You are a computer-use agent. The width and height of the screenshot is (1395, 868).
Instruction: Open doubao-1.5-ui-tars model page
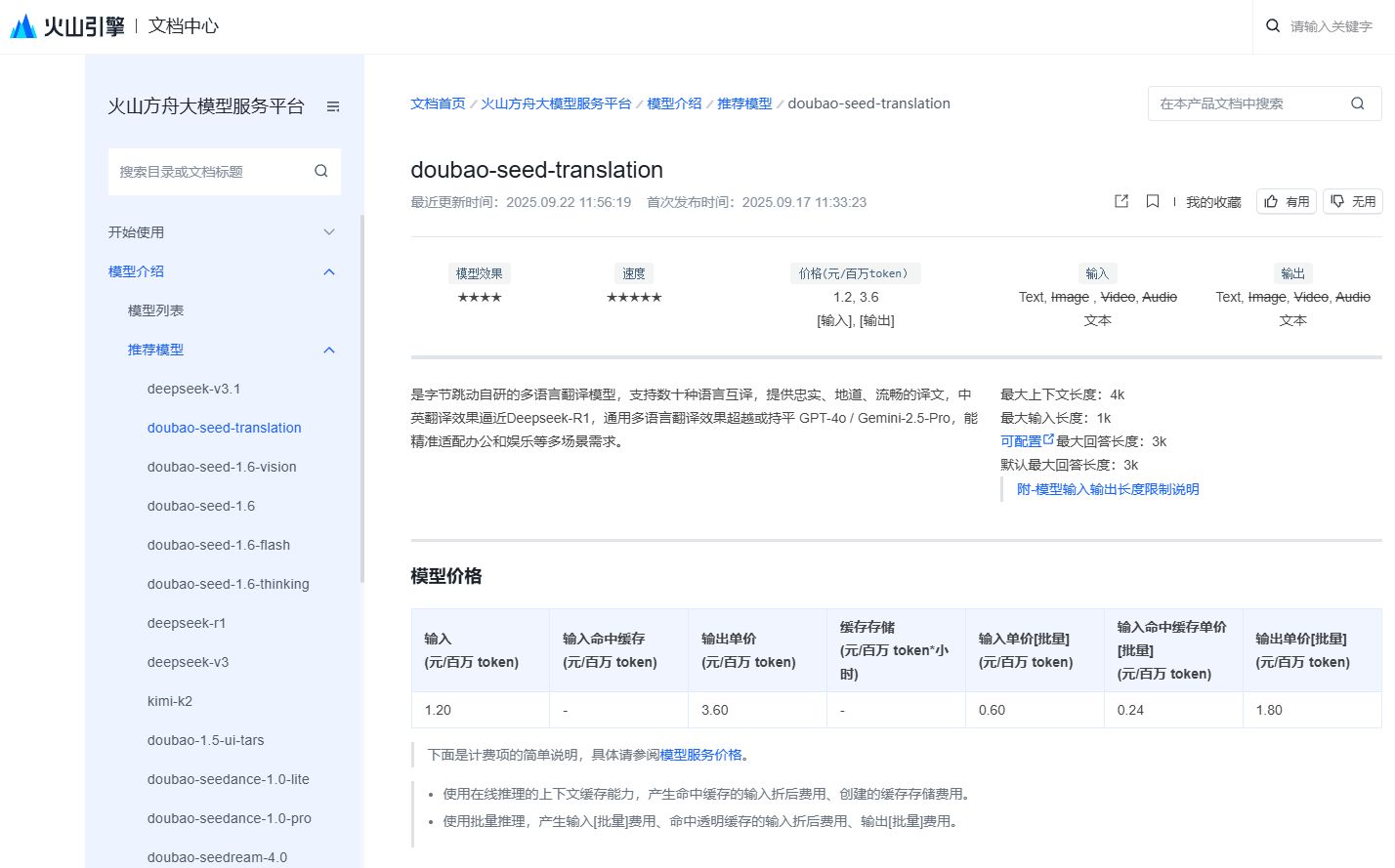click(206, 740)
